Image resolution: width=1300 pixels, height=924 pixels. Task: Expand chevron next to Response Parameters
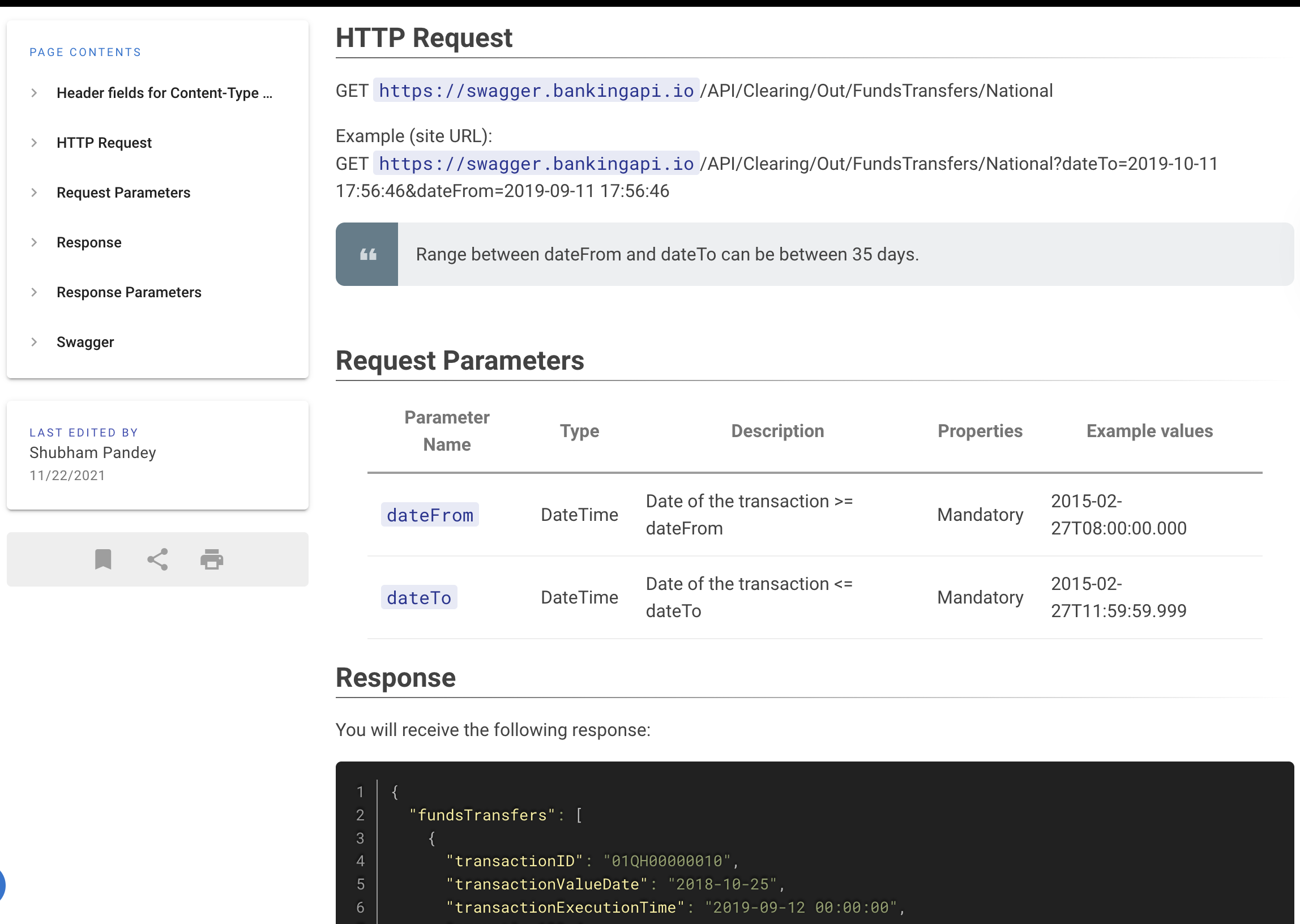click(x=34, y=293)
